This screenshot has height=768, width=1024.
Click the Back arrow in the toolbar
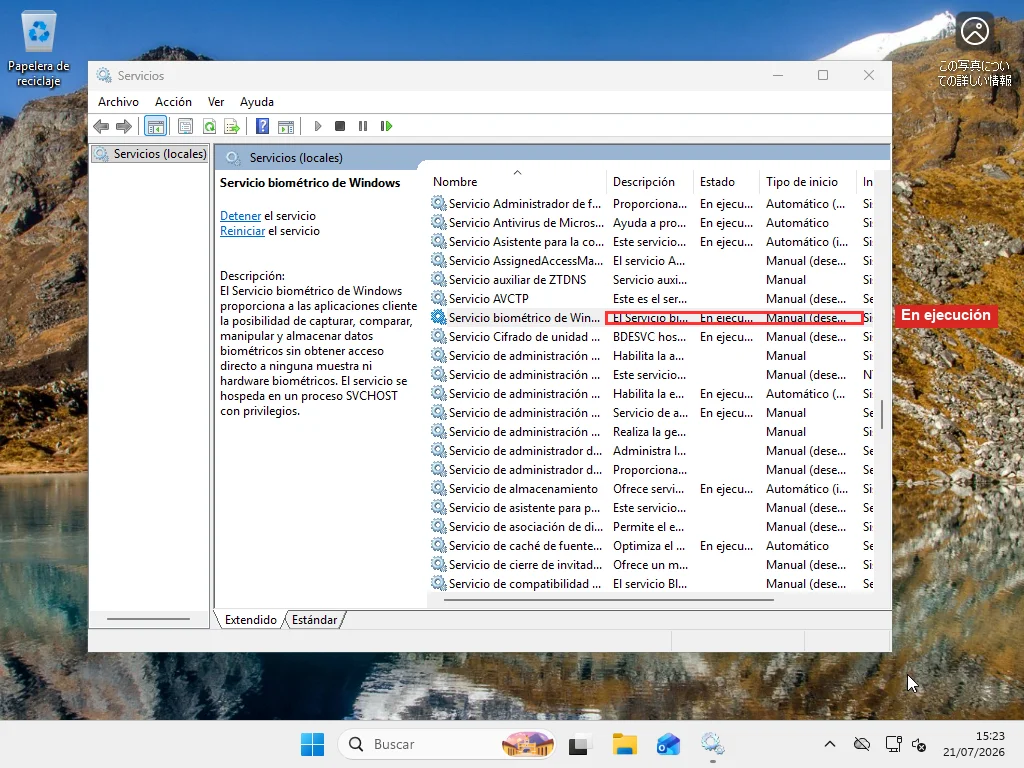(101, 126)
